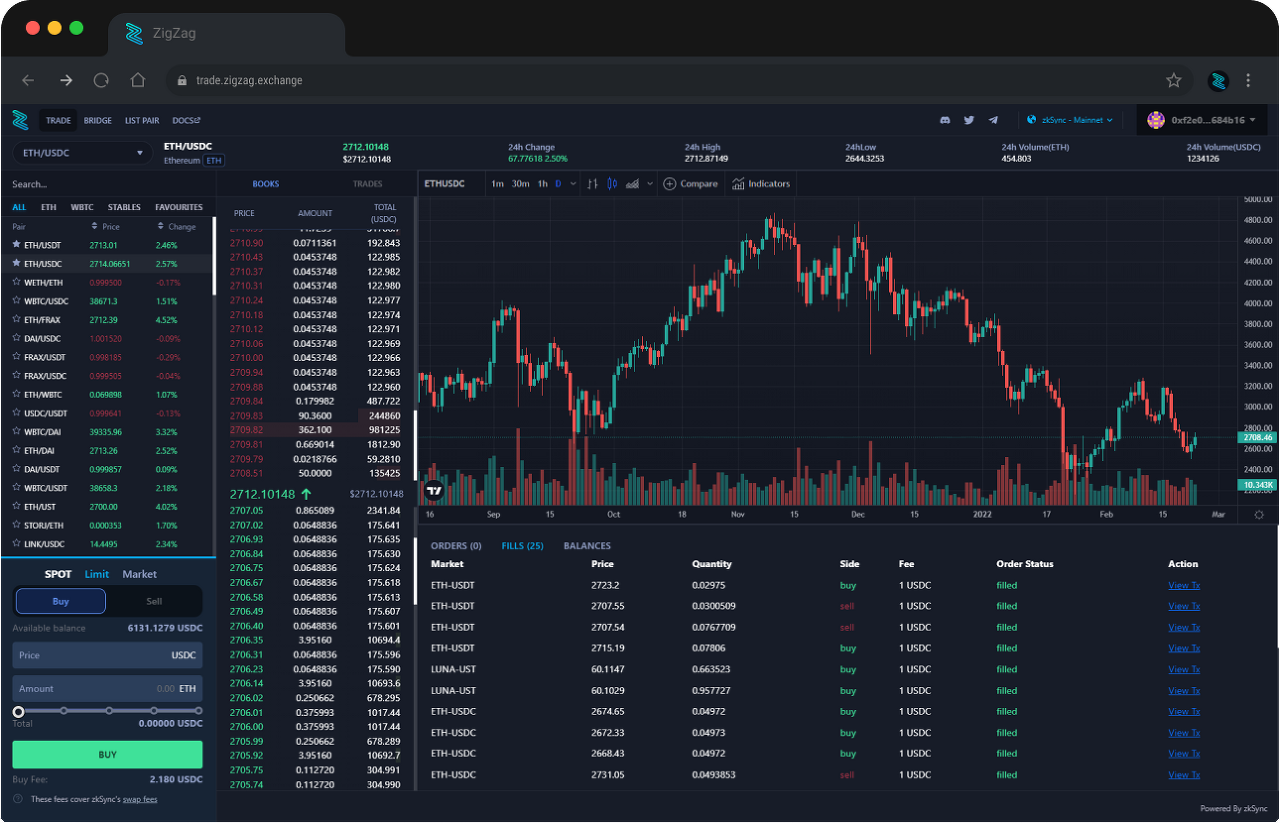Favourite ETH/FRAX with its star

(16, 319)
